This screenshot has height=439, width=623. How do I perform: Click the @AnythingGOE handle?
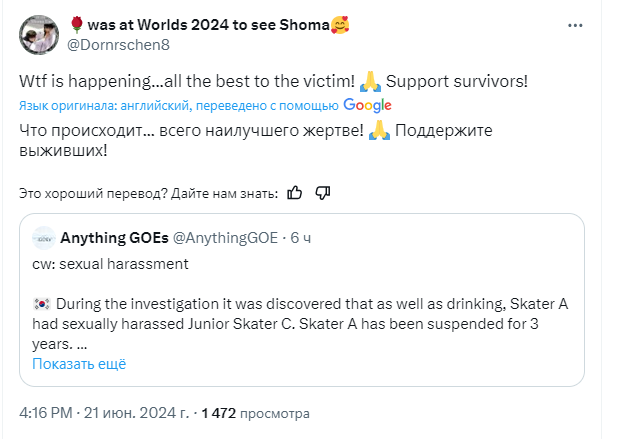226,238
